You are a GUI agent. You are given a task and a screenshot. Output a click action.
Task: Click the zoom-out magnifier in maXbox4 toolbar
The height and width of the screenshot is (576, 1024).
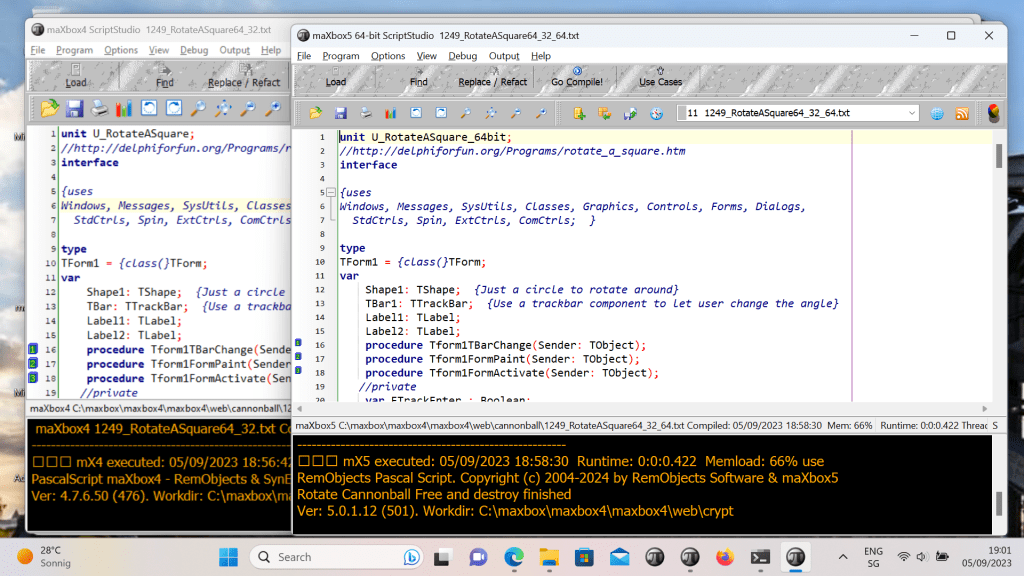point(247,108)
